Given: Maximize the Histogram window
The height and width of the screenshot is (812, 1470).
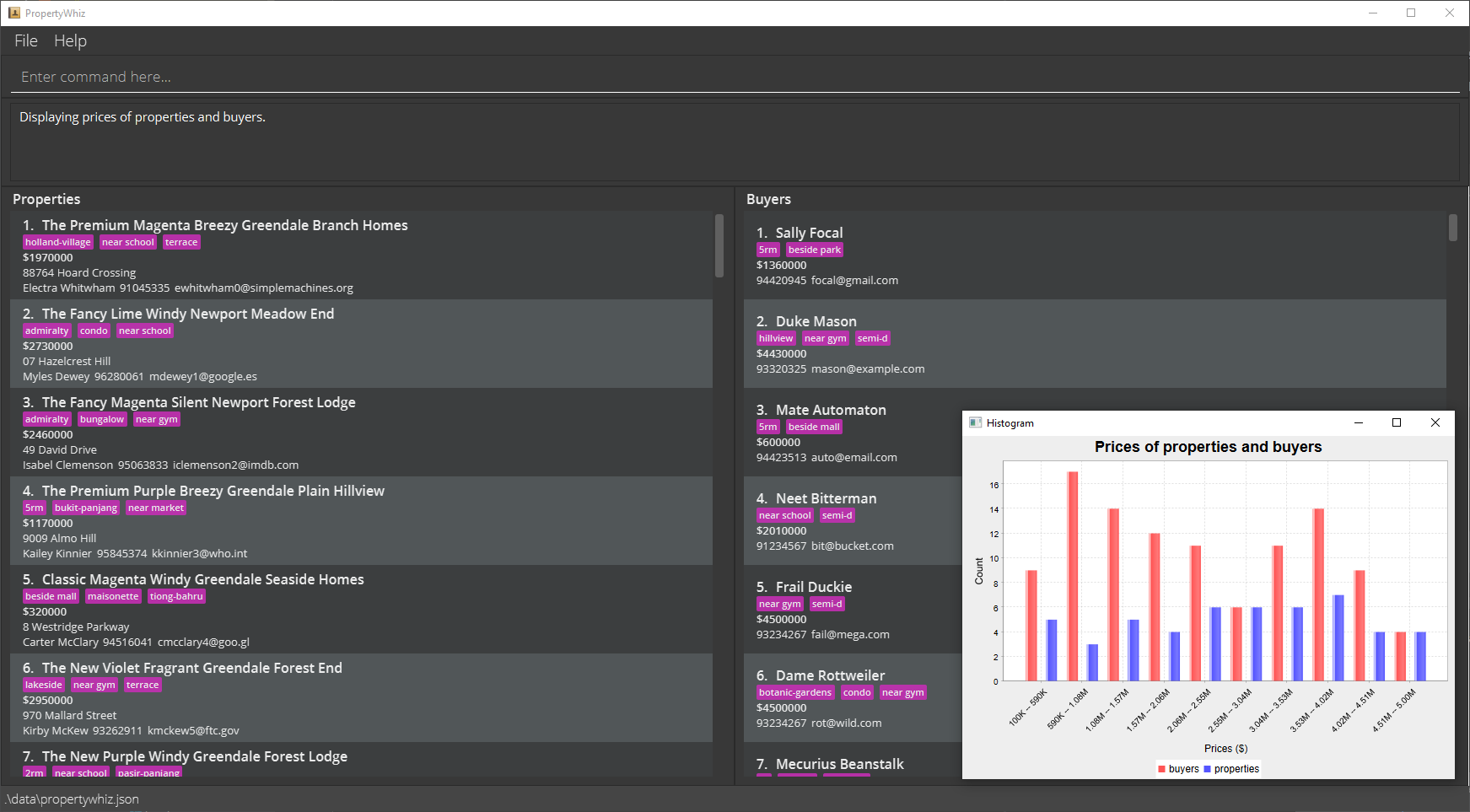Looking at the screenshot, I should click(1397, 422).
